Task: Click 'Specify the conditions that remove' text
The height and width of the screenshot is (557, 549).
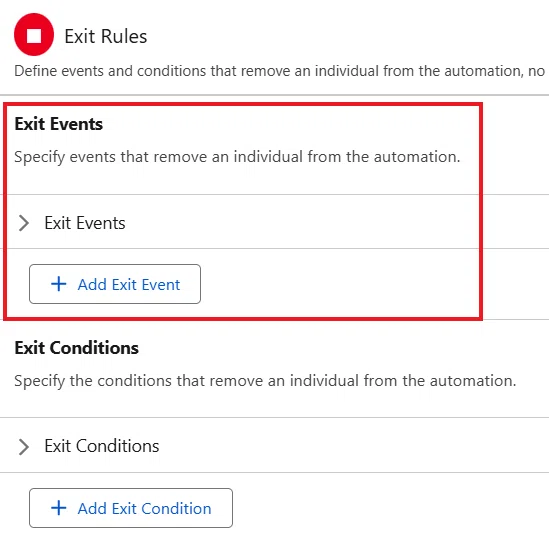Action: point(265,381)
